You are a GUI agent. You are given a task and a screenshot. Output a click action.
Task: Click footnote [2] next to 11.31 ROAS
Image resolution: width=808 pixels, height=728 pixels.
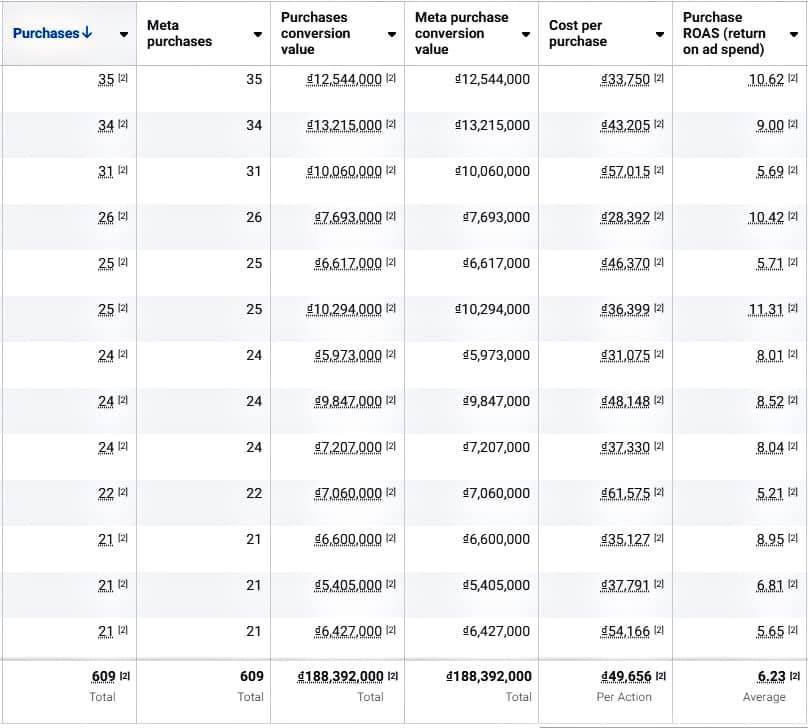click(793, 309)
